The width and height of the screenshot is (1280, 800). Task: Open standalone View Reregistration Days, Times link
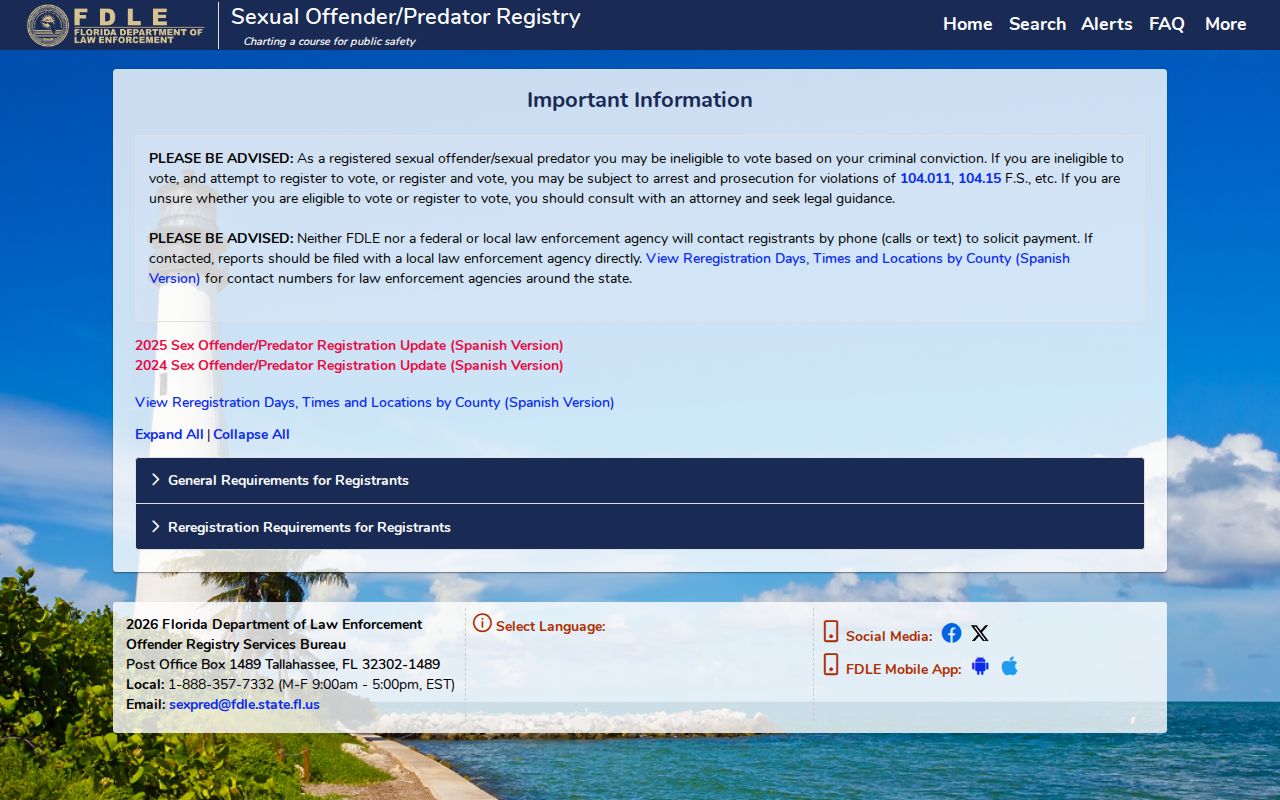point(317,402)
